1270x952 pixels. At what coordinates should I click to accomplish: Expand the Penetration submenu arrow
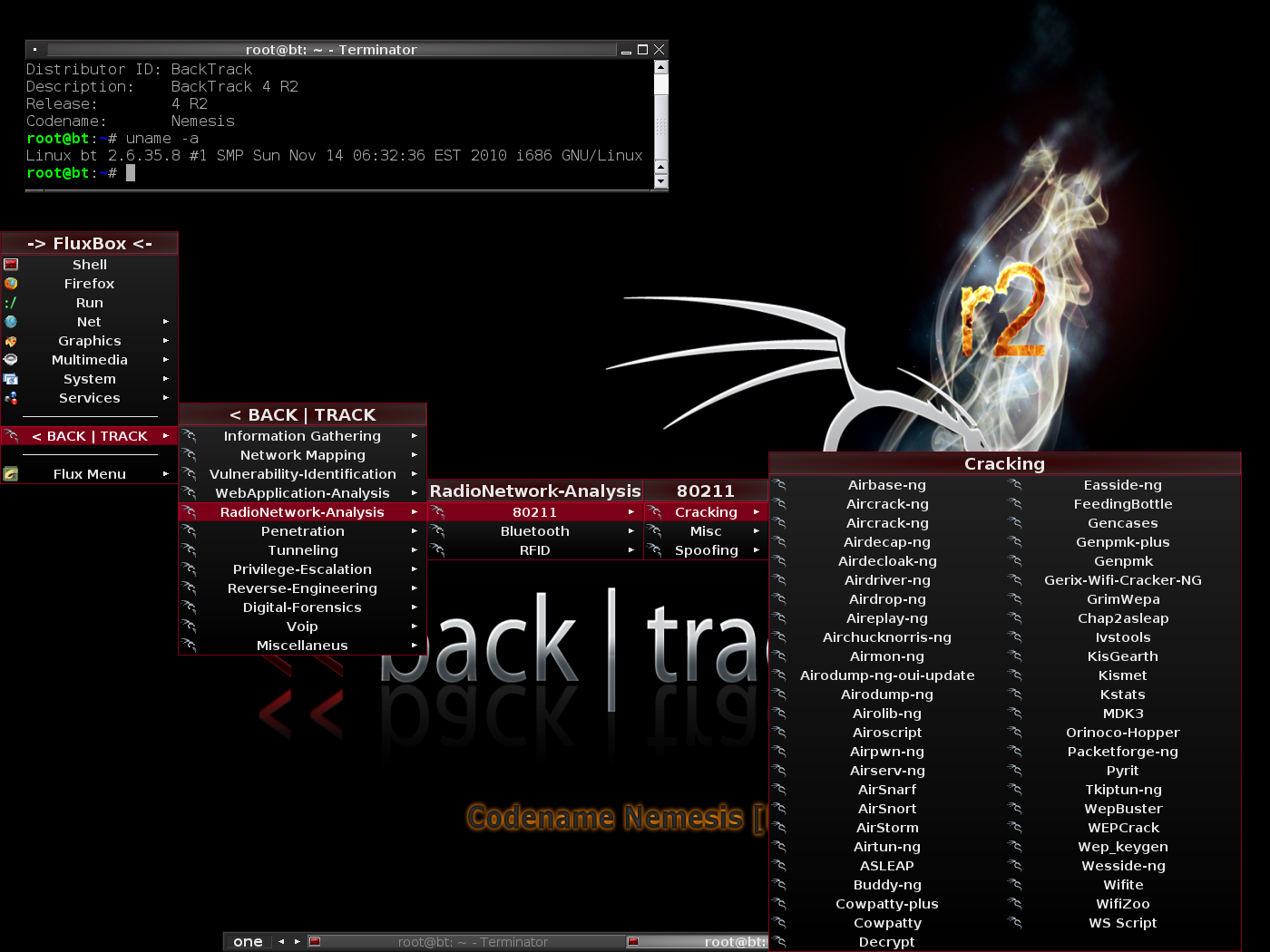[x=415, y=530]
